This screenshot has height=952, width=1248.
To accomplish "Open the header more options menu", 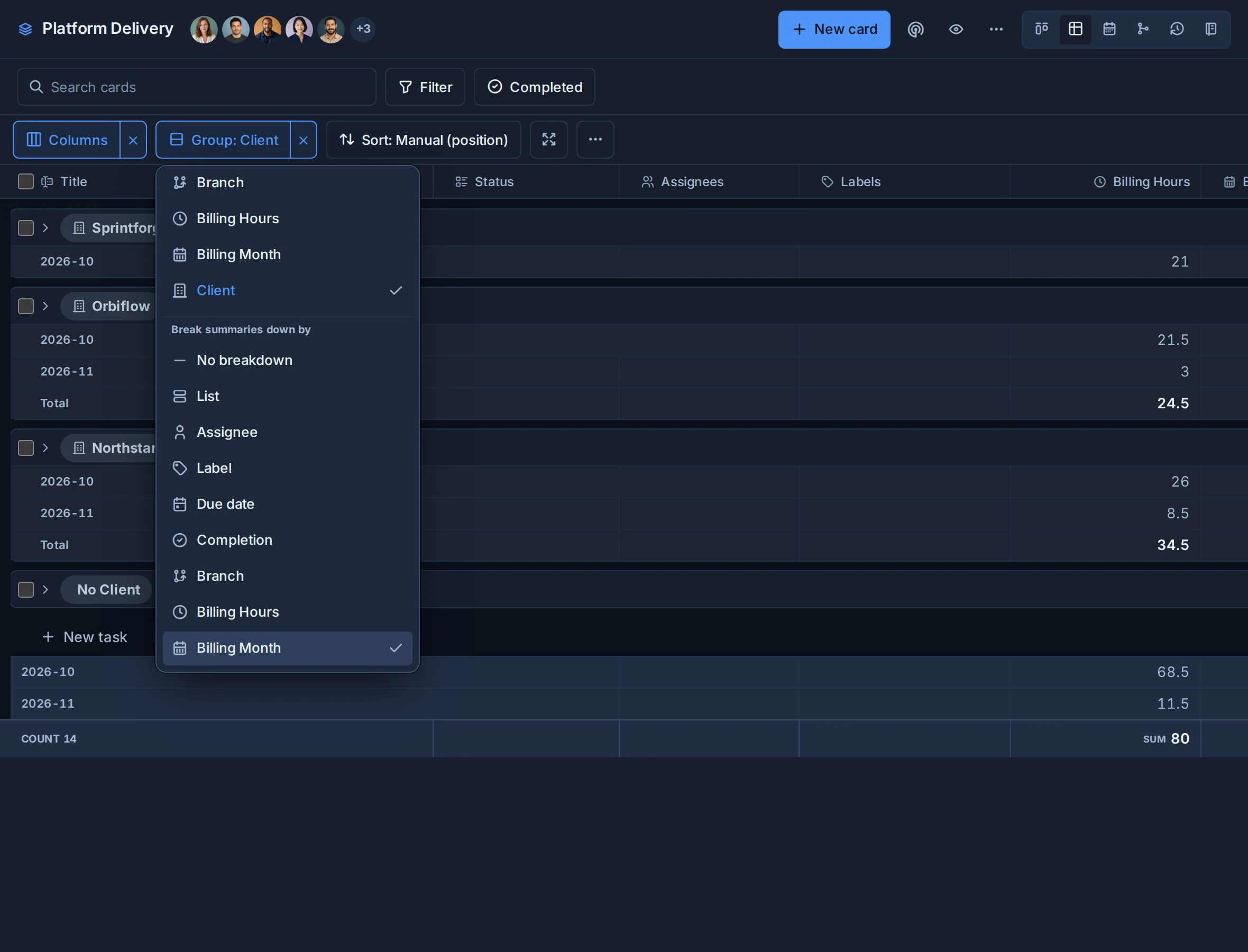I will (x=996, y=30).
